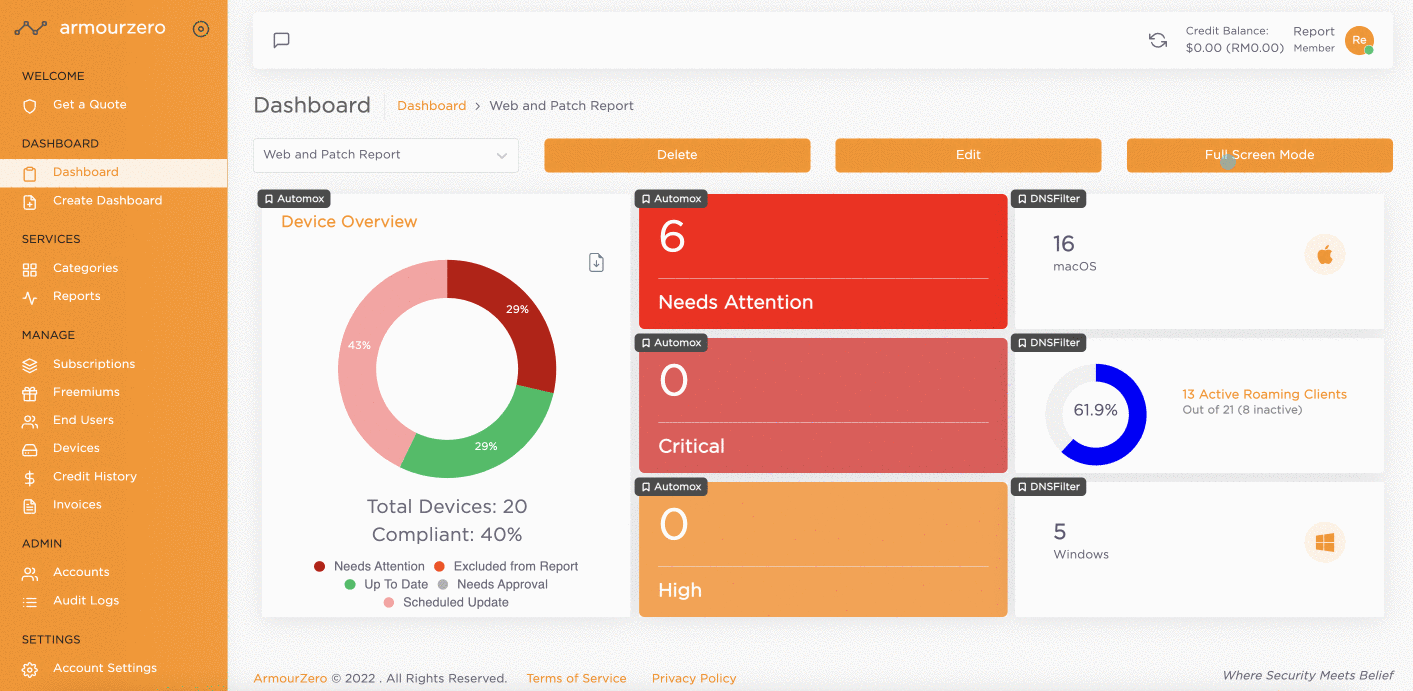Click 'Compliant: 40%' text
The image size is (1413, 691).
click(x=447, y=535)
